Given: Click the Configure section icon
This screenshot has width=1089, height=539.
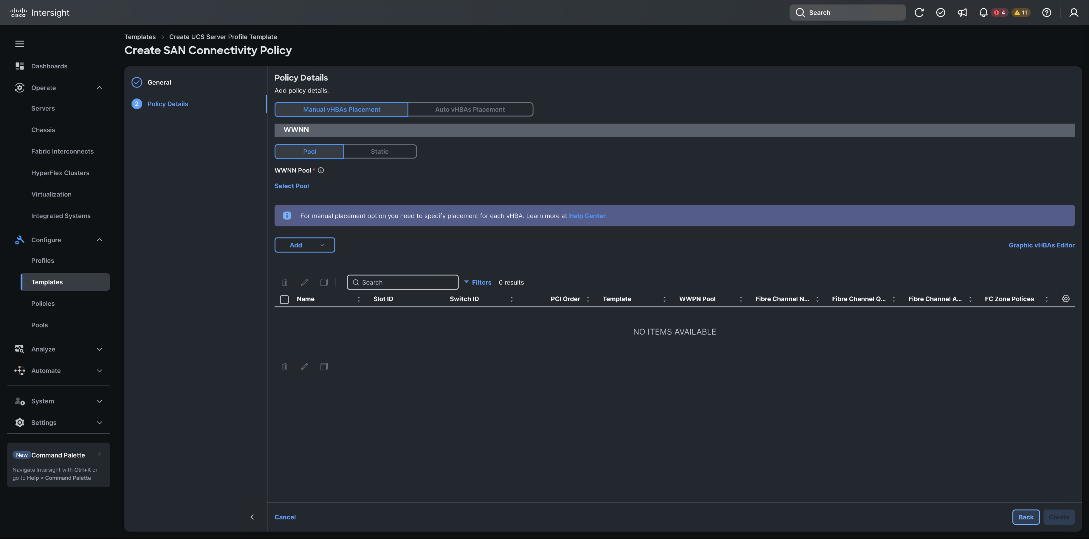Looking at the screenshot, I should pos(19,240).
